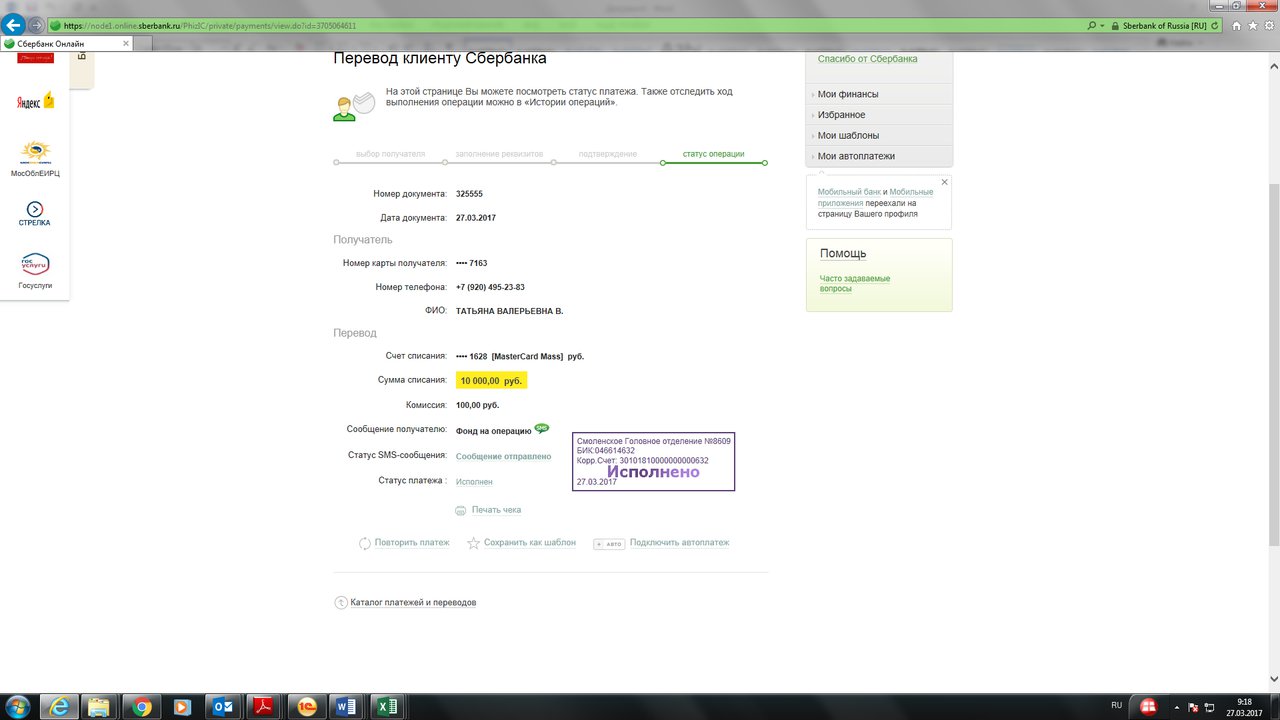Open the media player taskbar icon
Viewport: 1280px width, 720px height.
(x=182, y=707)
